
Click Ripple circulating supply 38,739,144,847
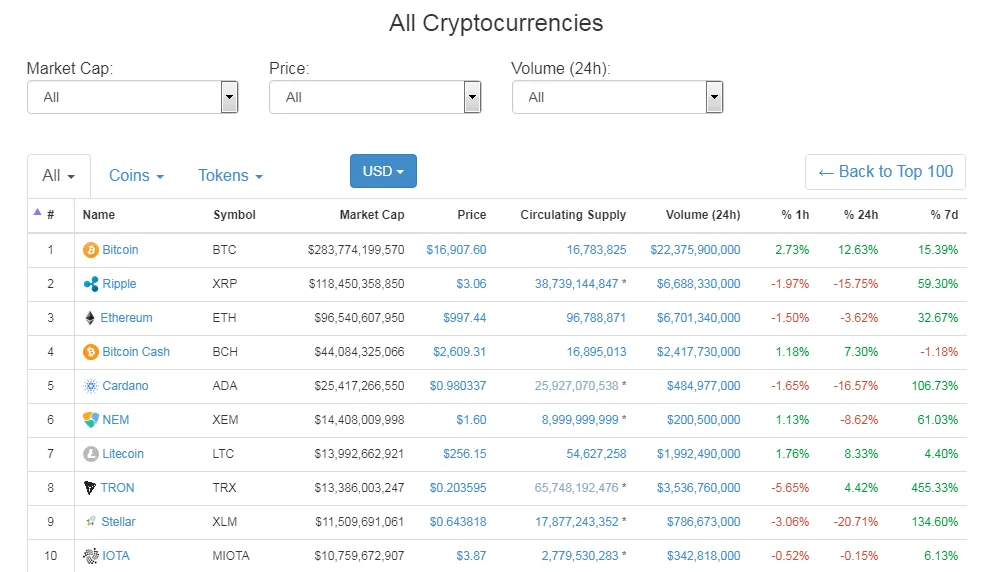pos(576,284)
